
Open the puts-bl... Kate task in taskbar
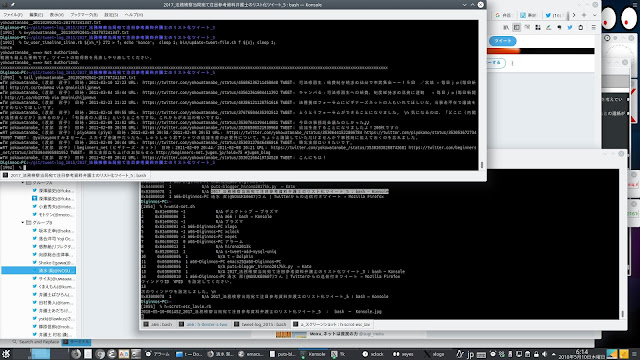pos(282,354)
